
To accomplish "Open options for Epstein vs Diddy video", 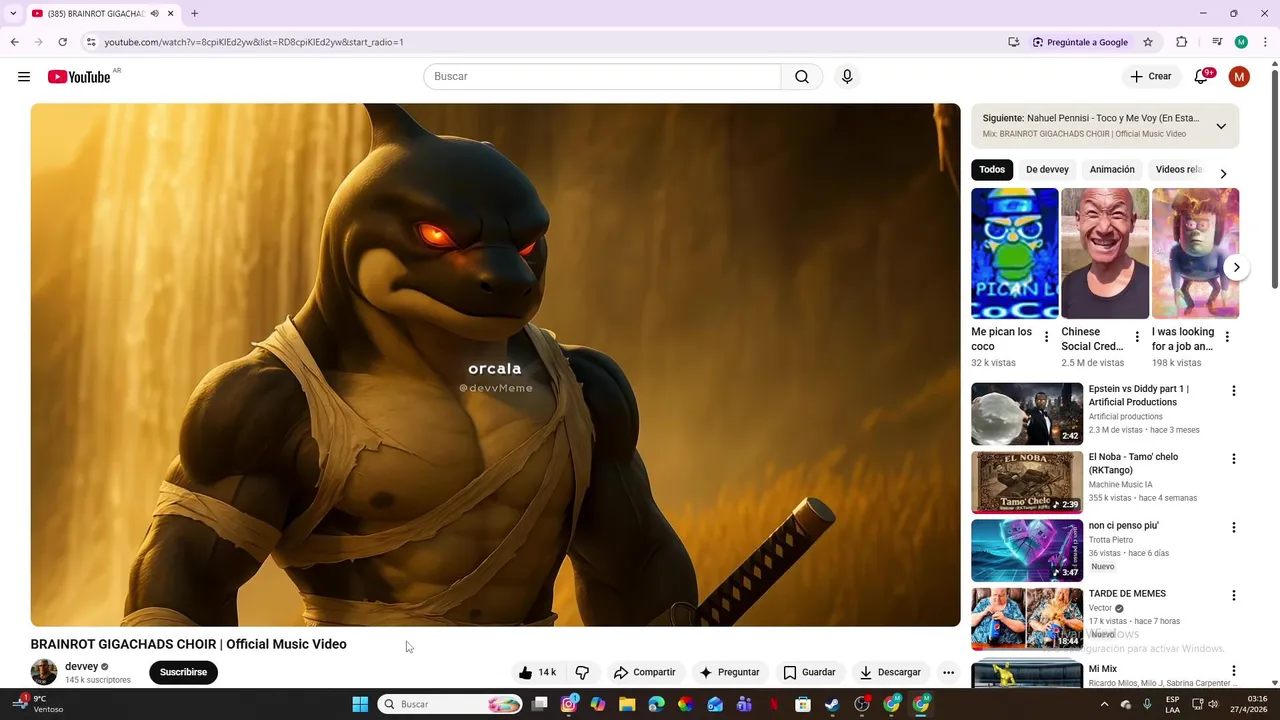I will [1233, 391].
